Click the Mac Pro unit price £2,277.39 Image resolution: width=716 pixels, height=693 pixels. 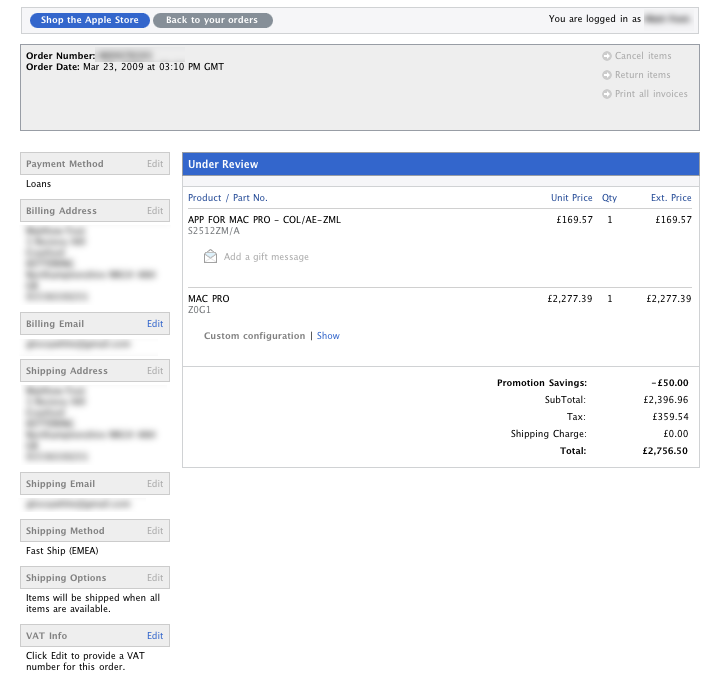coord(569,299)
